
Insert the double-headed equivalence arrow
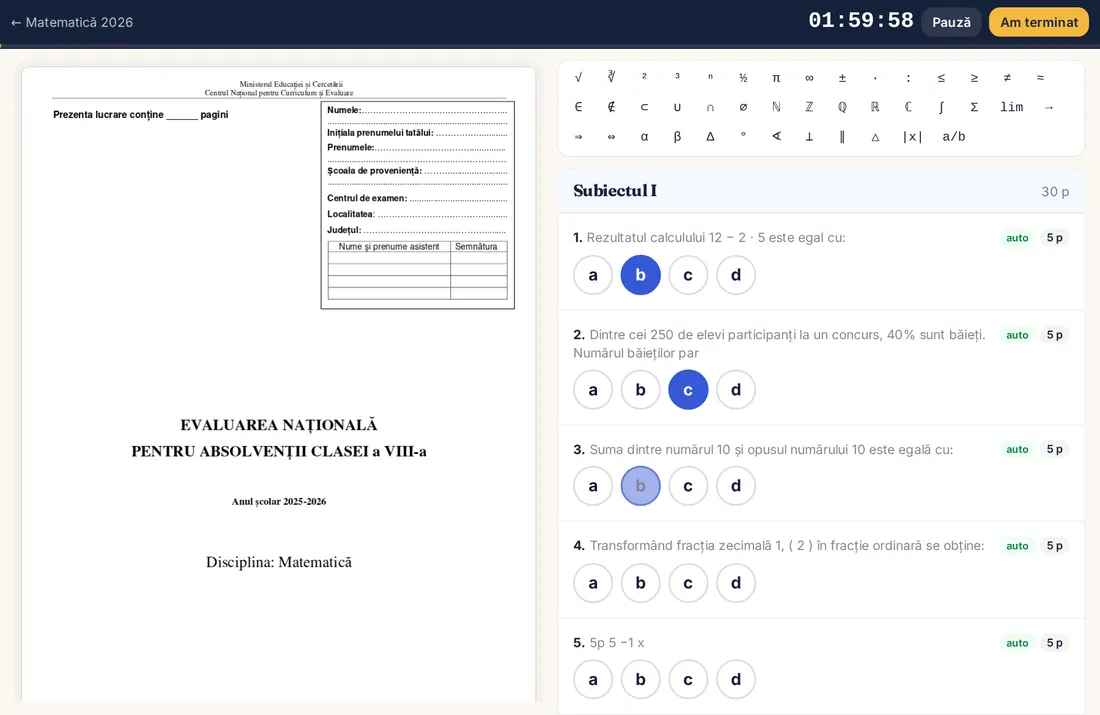(611, 136)
